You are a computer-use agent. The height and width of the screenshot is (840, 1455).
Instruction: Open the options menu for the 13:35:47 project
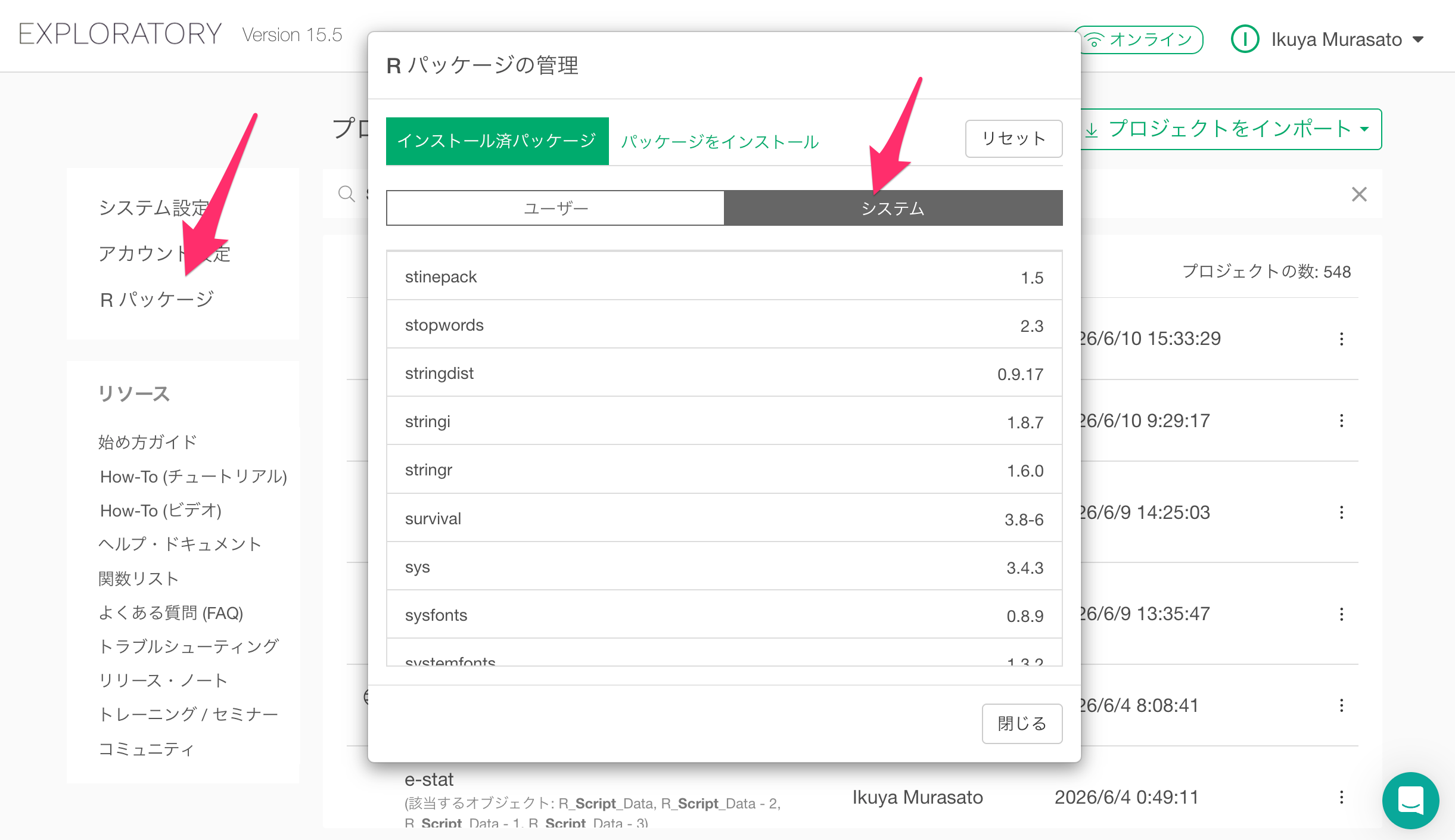click(x=1341, y=614)
